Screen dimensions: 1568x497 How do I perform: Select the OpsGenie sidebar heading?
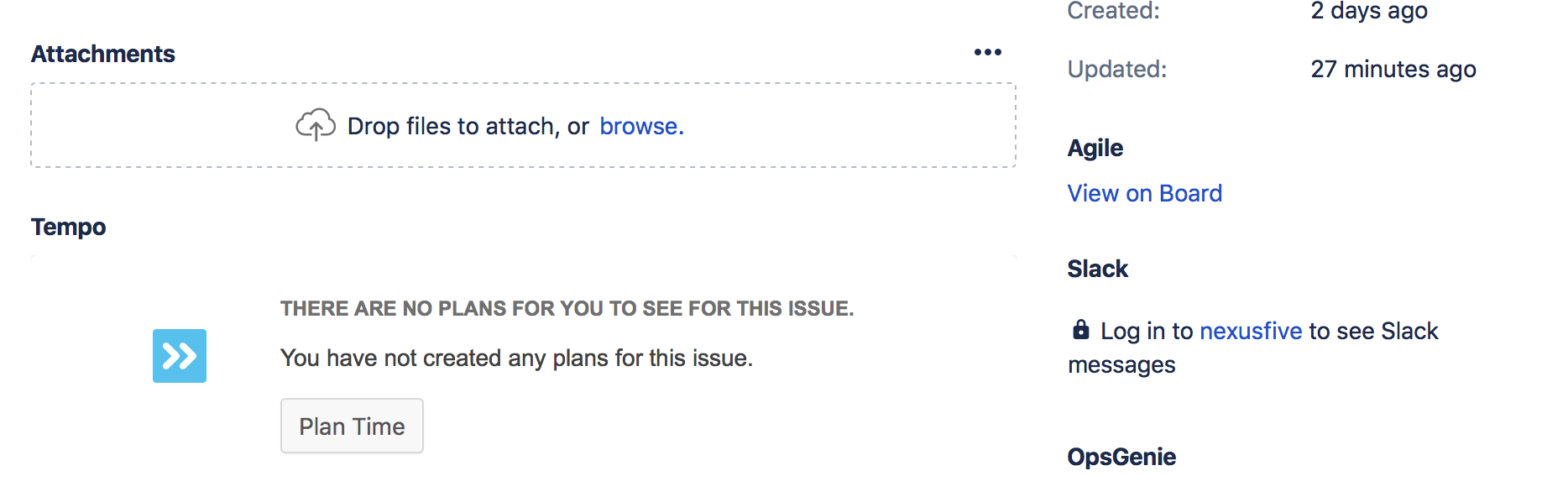(x=1122, y=456)
